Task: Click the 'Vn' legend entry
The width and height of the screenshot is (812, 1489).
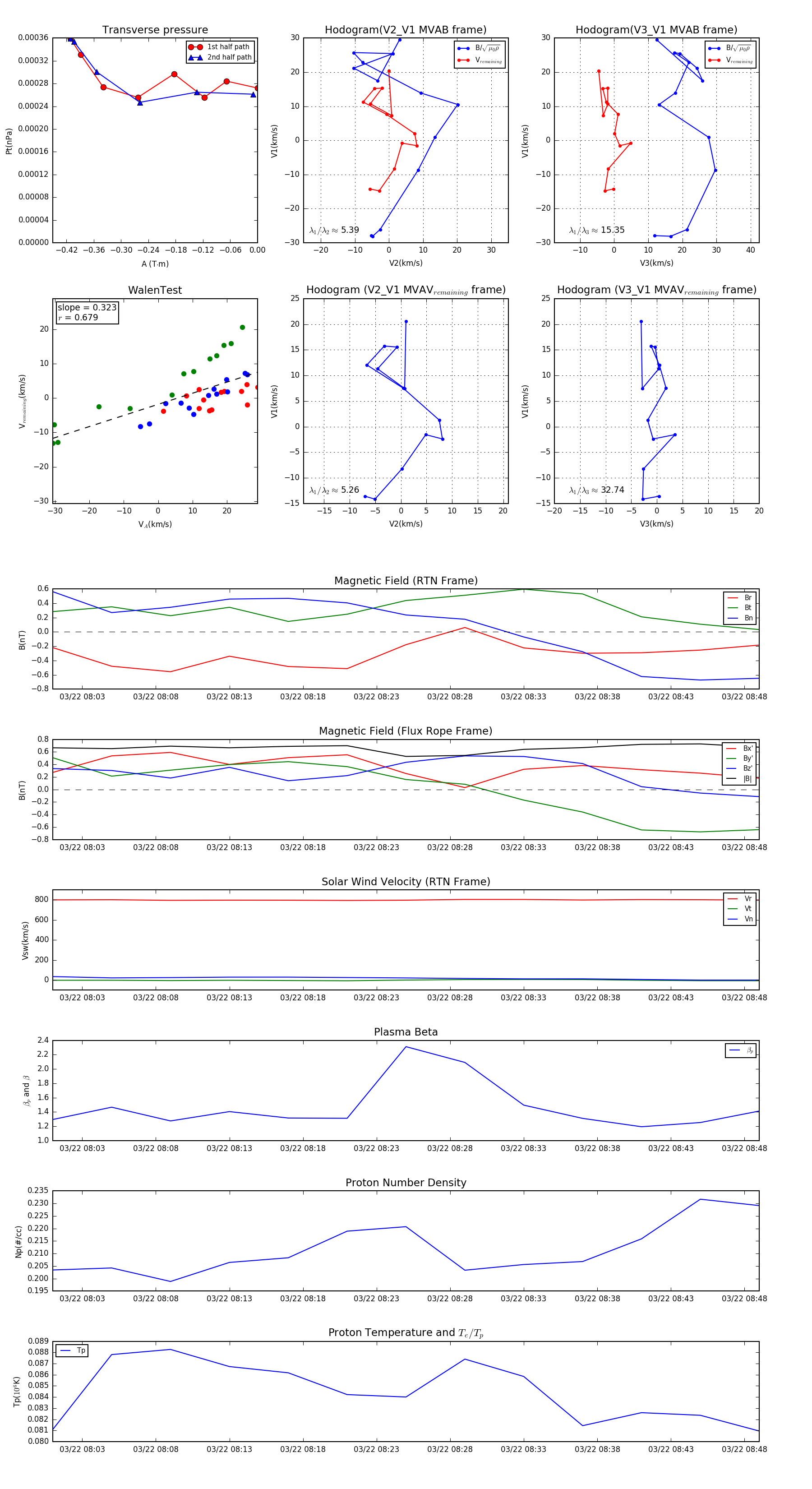Action: coord(740,919)
